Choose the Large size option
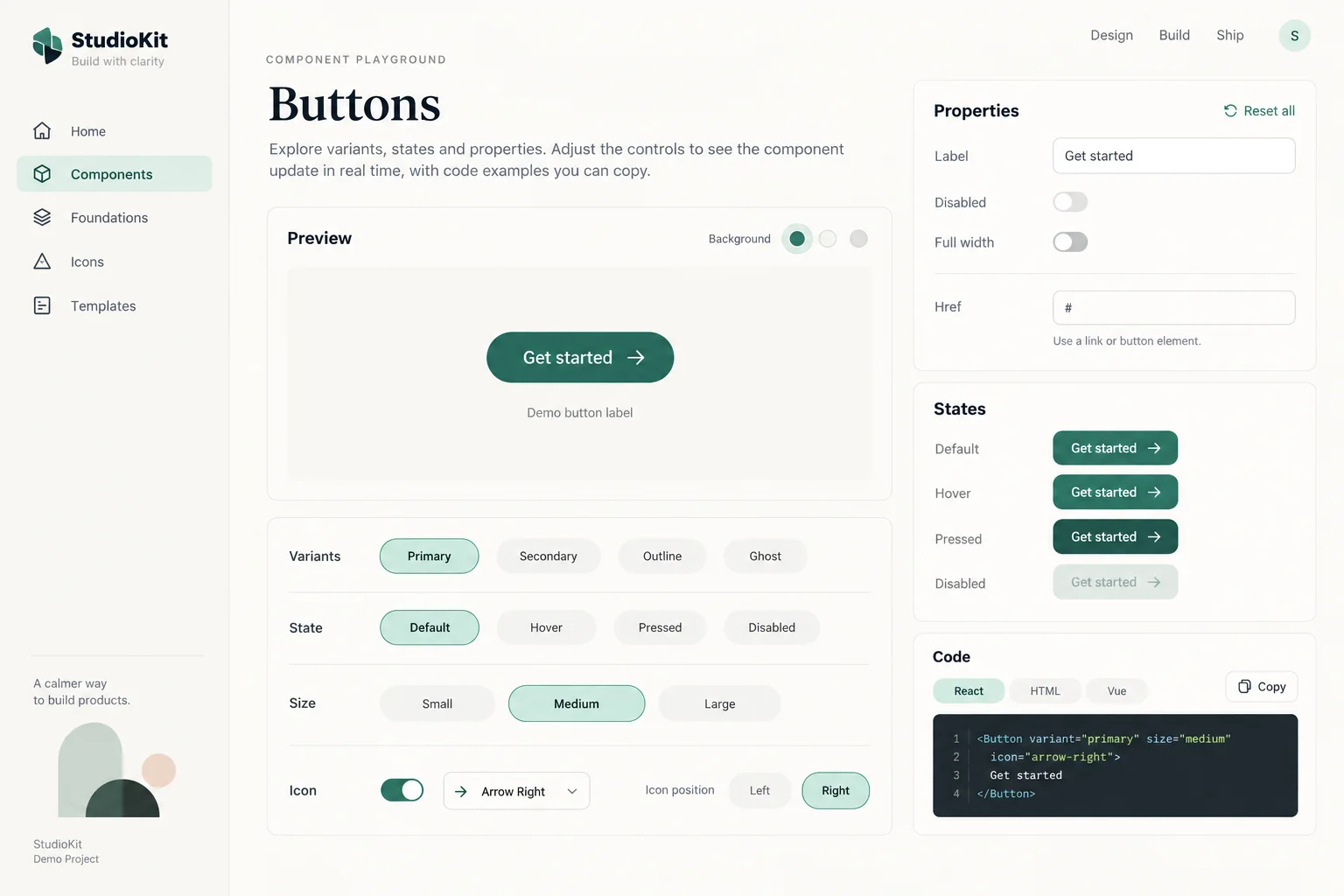The width and height of the screenshot is (1344, 896). coord(719,703)
